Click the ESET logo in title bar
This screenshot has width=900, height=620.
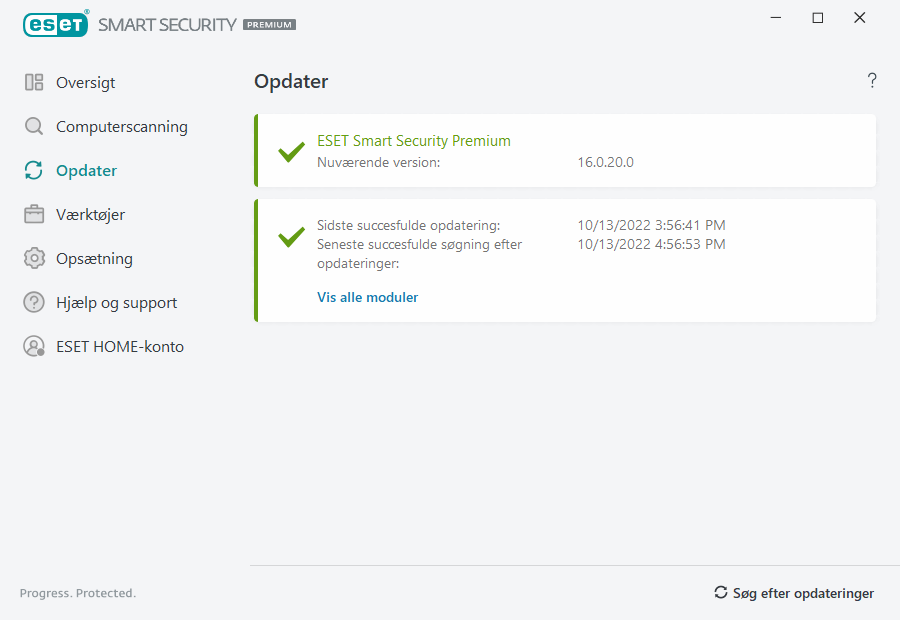tap(56, 24)
